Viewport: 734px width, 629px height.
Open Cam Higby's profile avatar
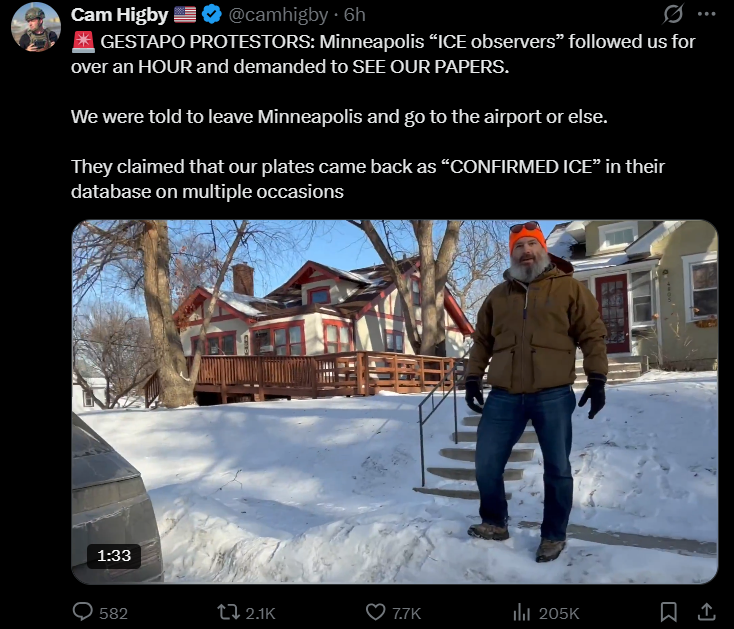(x=36, y=27)
